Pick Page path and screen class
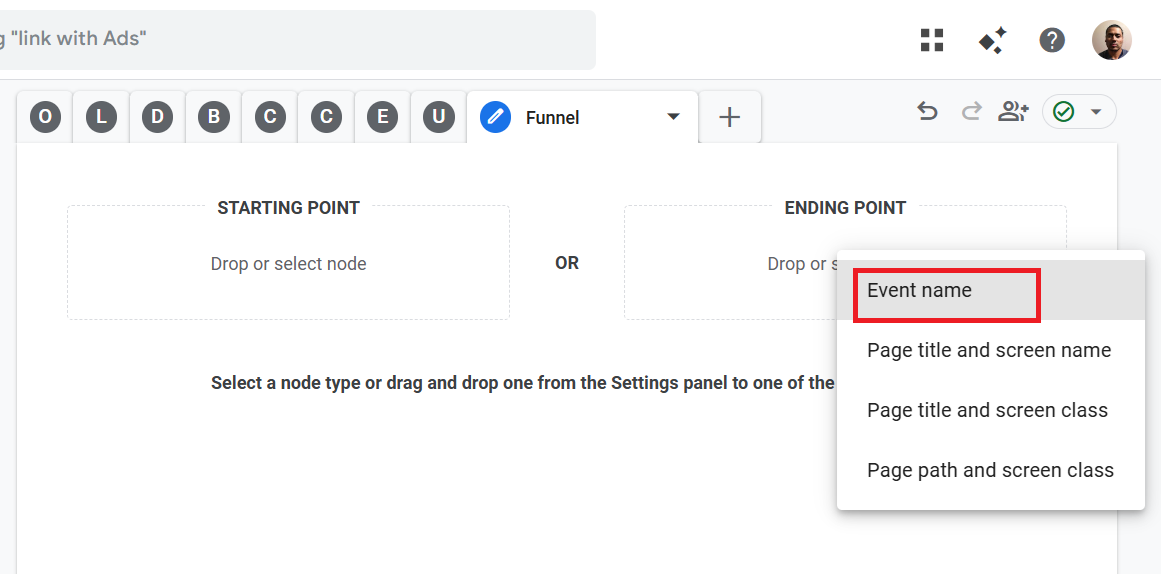Image resolution: width=1161 pixels, height=574 pixels. (x=990, y=471)
